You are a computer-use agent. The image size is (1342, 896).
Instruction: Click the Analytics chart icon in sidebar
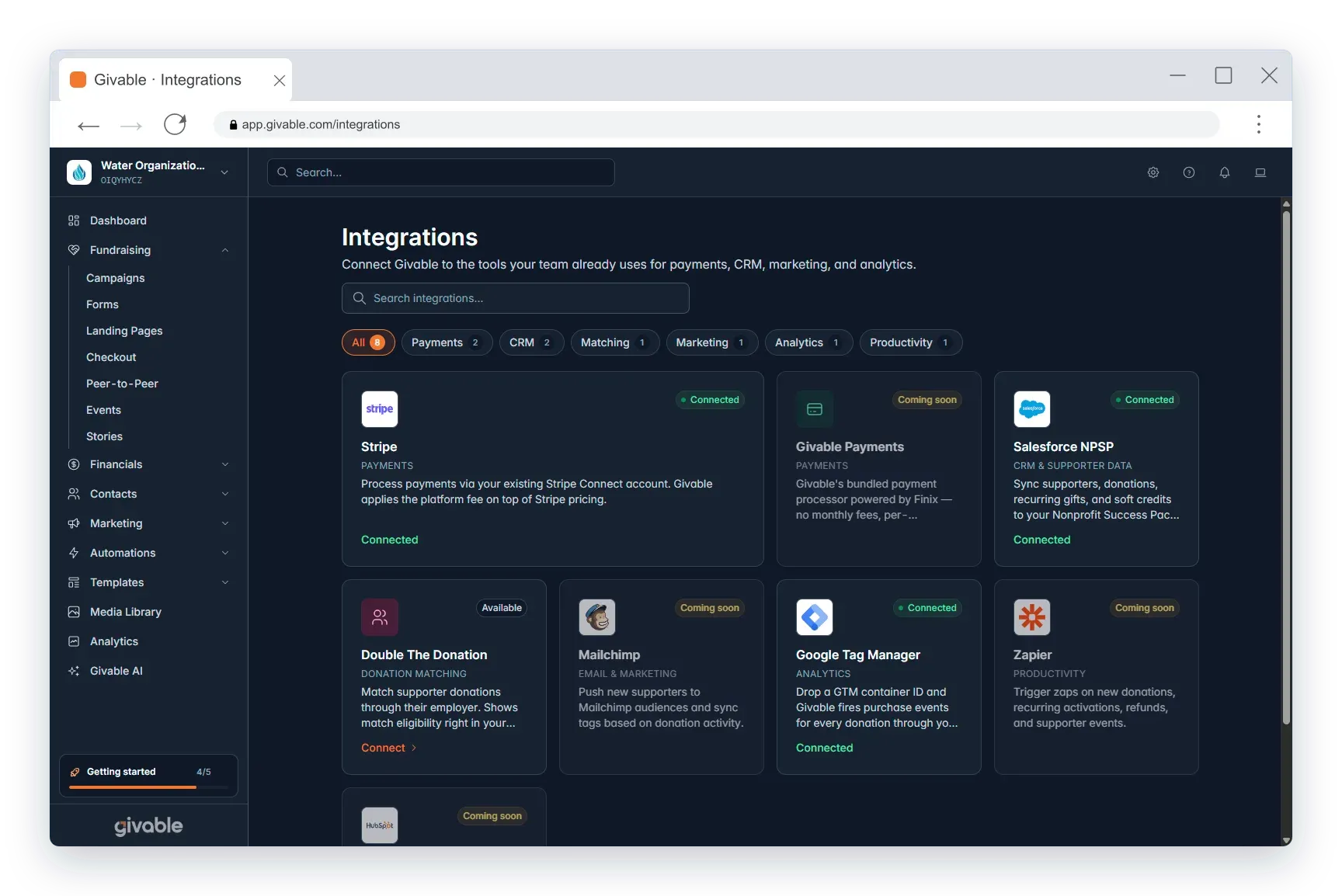[x=74, y=641]
